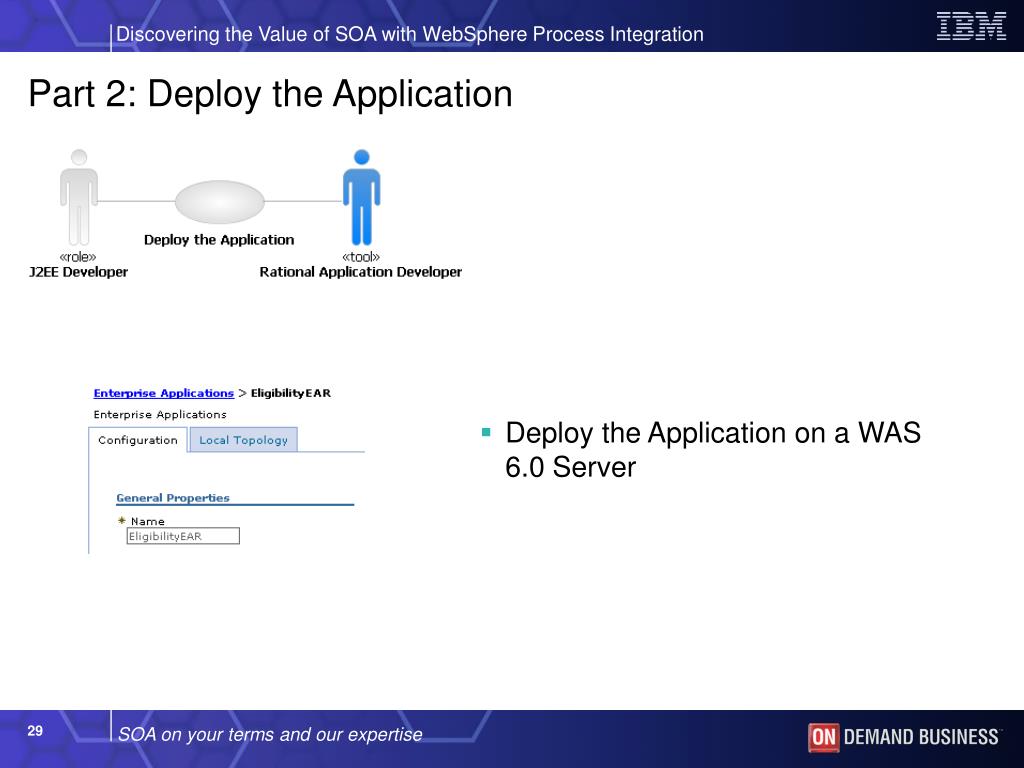1024x768 pixels.
Task: Click the EligibilityEAR breadcrumb text
Action: pyautogui.click(x=291, y=393)
